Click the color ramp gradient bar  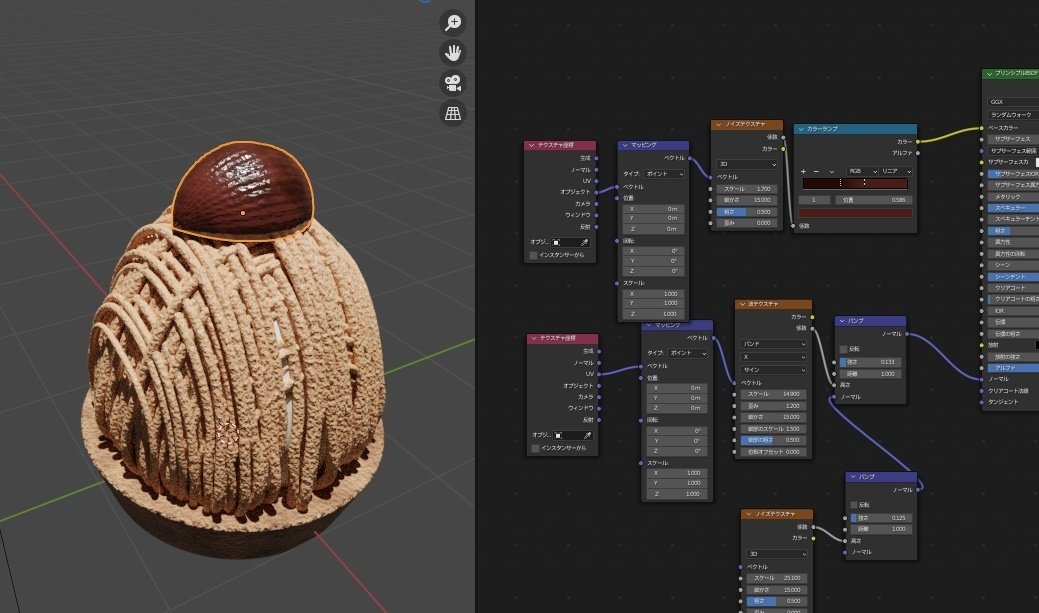pyautogui.click(x=855, y=183)
